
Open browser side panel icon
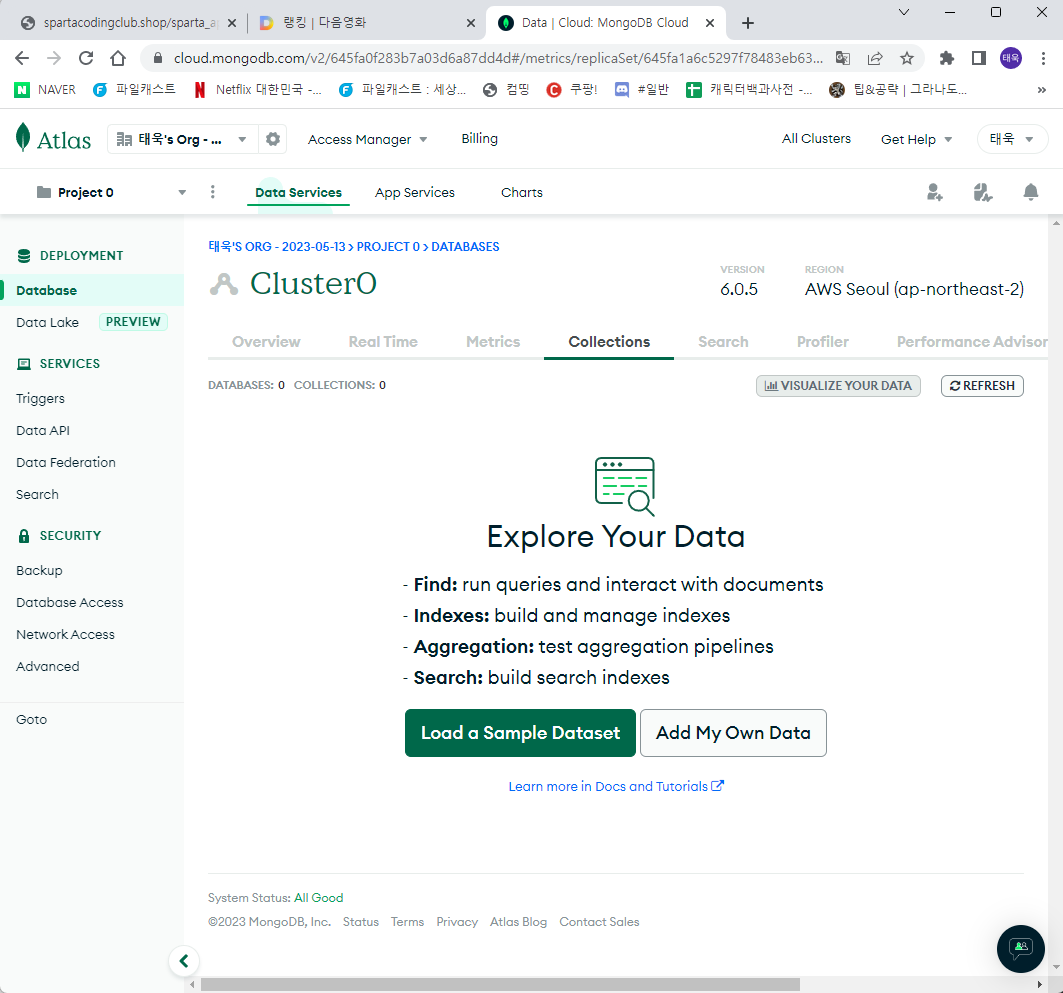(978, 58)
